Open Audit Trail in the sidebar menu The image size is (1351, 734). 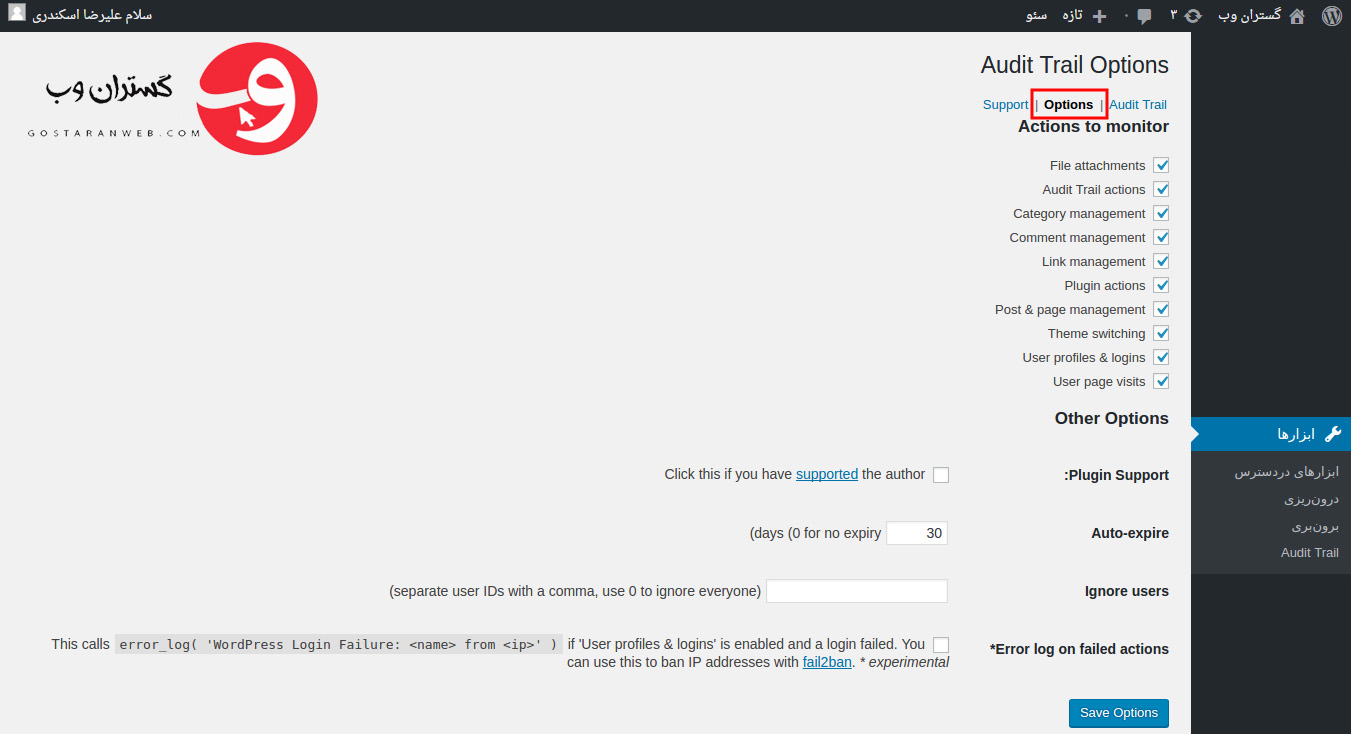[x=1310, y=553]
